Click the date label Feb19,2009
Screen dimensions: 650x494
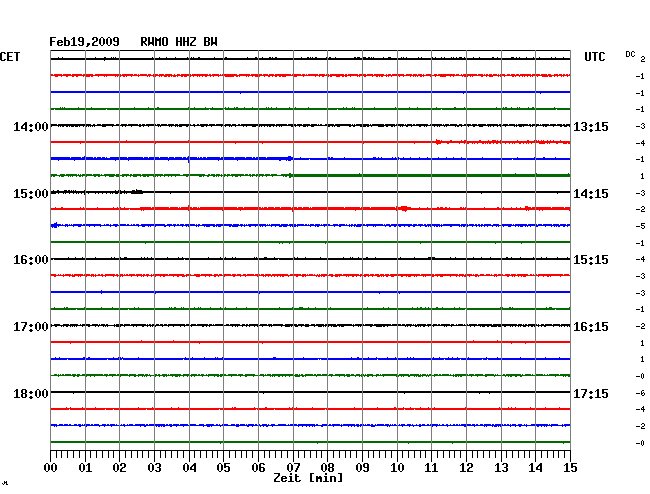84,42
